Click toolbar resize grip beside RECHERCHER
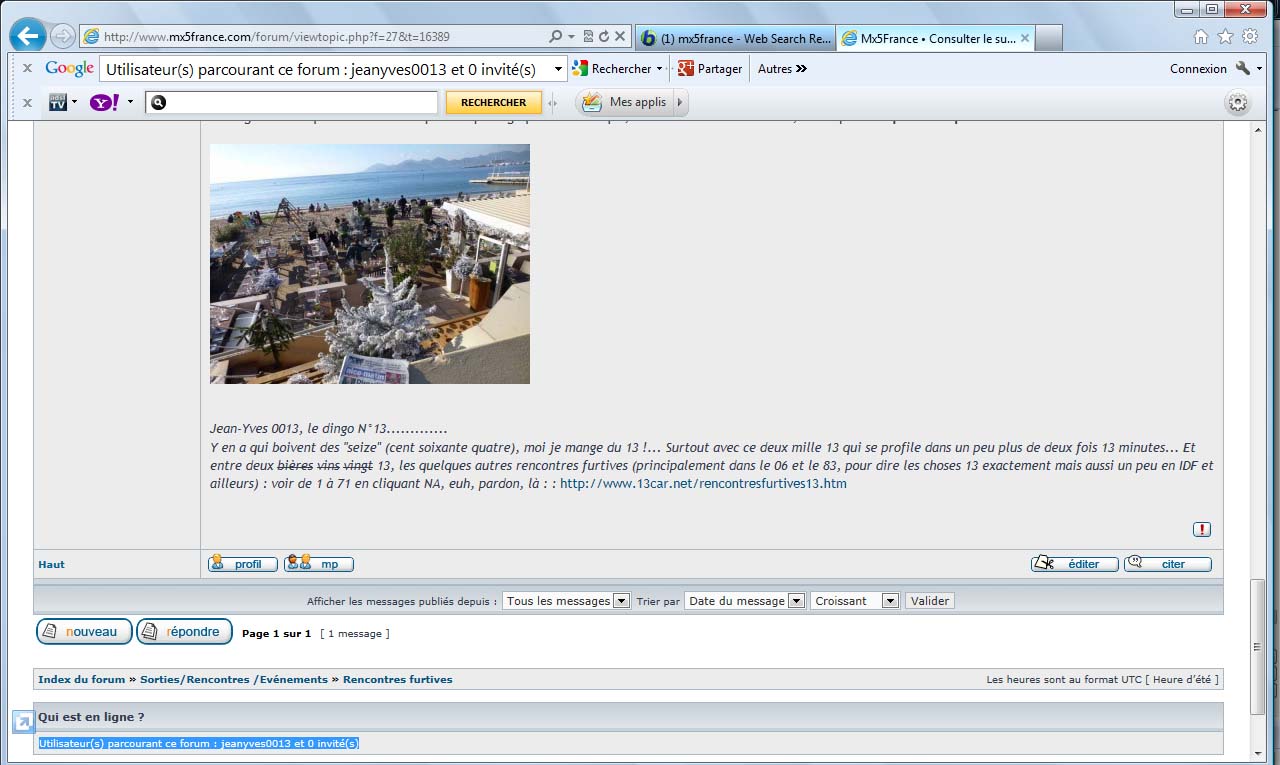1280x765 pixels. click(553, 102)
